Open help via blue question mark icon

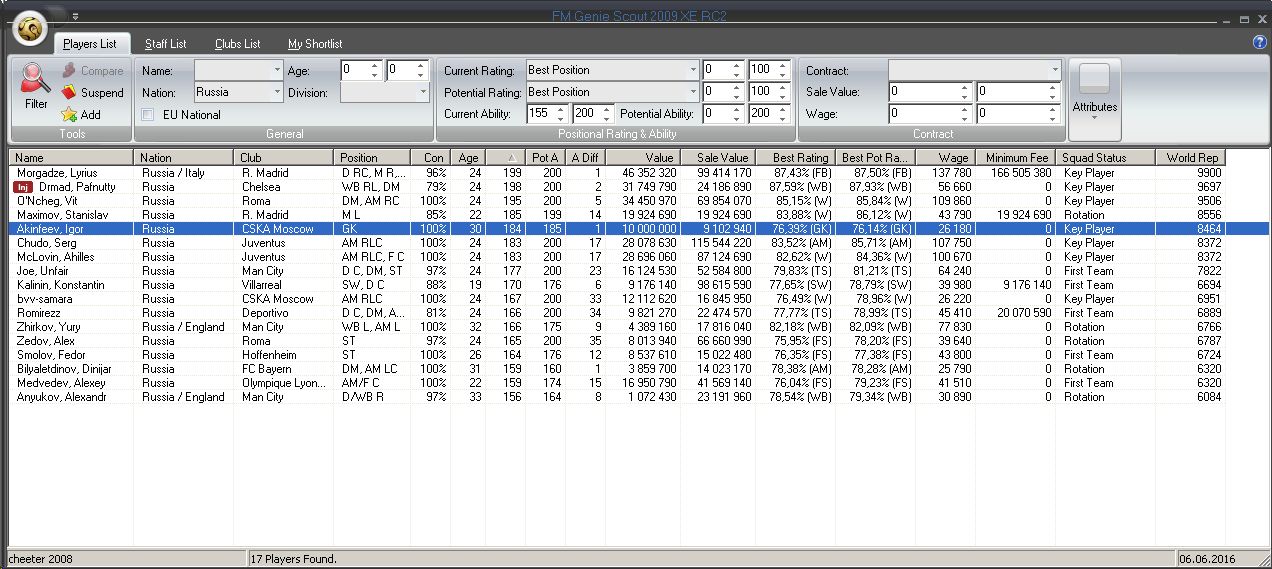coord(1259,43)
